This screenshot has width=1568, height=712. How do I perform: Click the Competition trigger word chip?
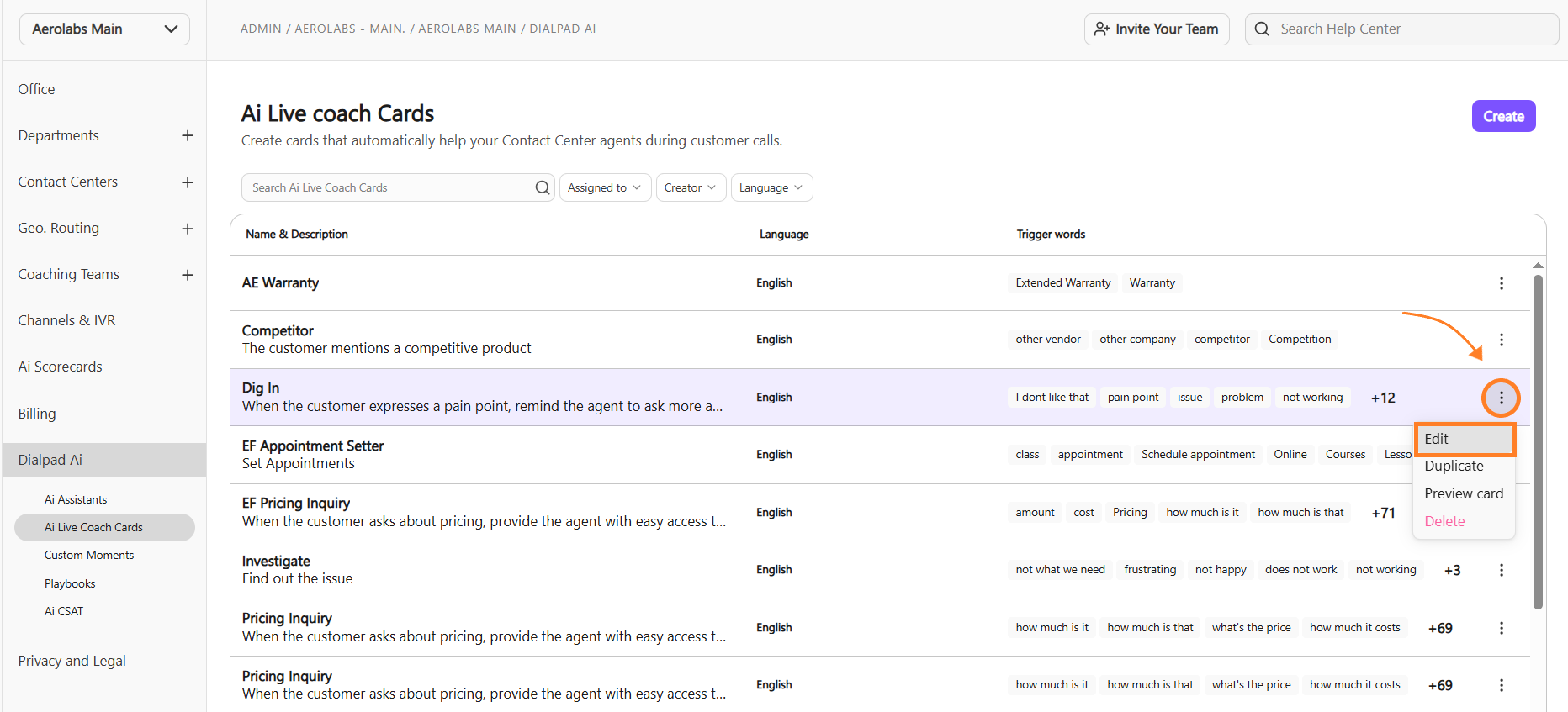click(1300, 339)
